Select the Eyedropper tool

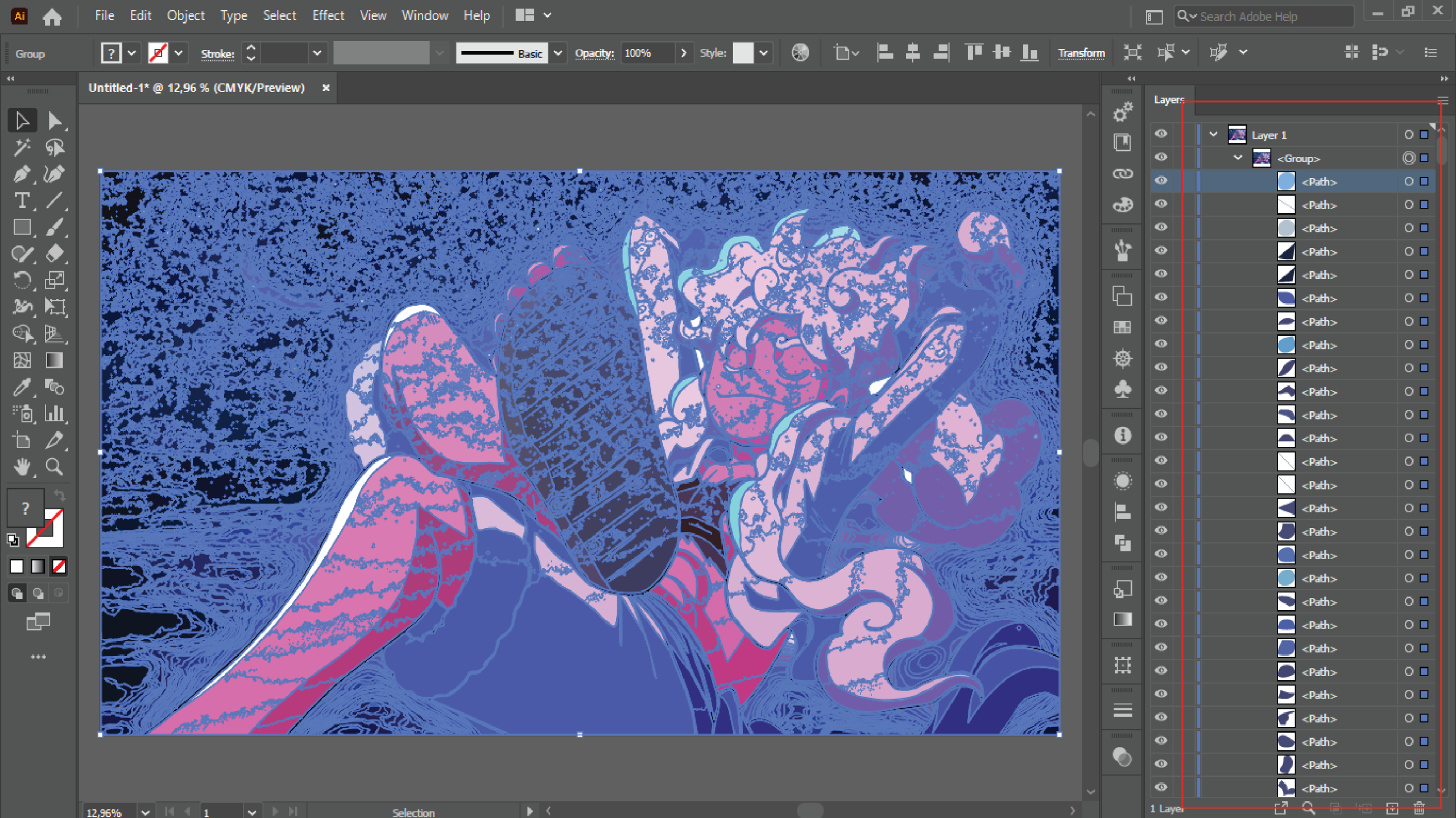click(22, 388)
